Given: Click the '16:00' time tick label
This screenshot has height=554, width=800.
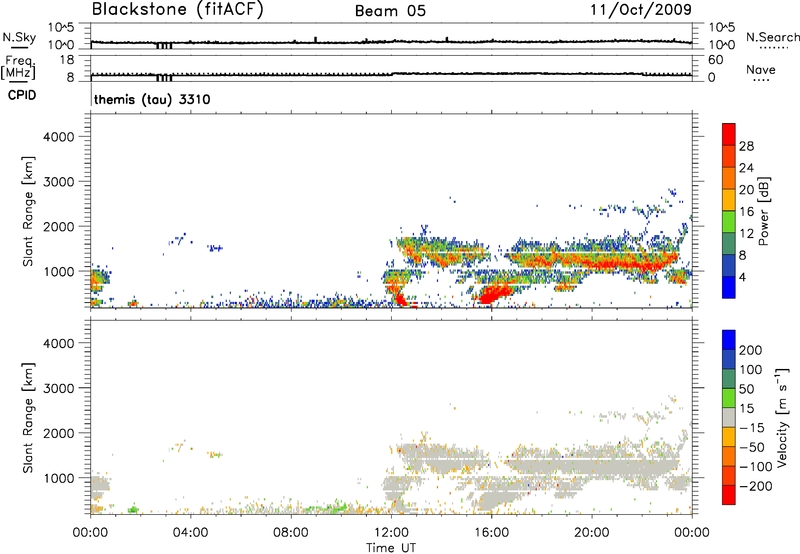Looking at the screenshot, I should 491,533.
